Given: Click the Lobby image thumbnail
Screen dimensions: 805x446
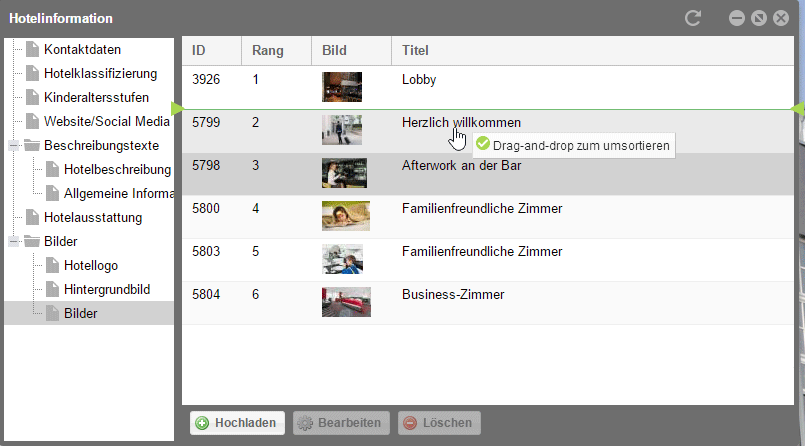Looking at the screenshot, I should pos(342,87).
